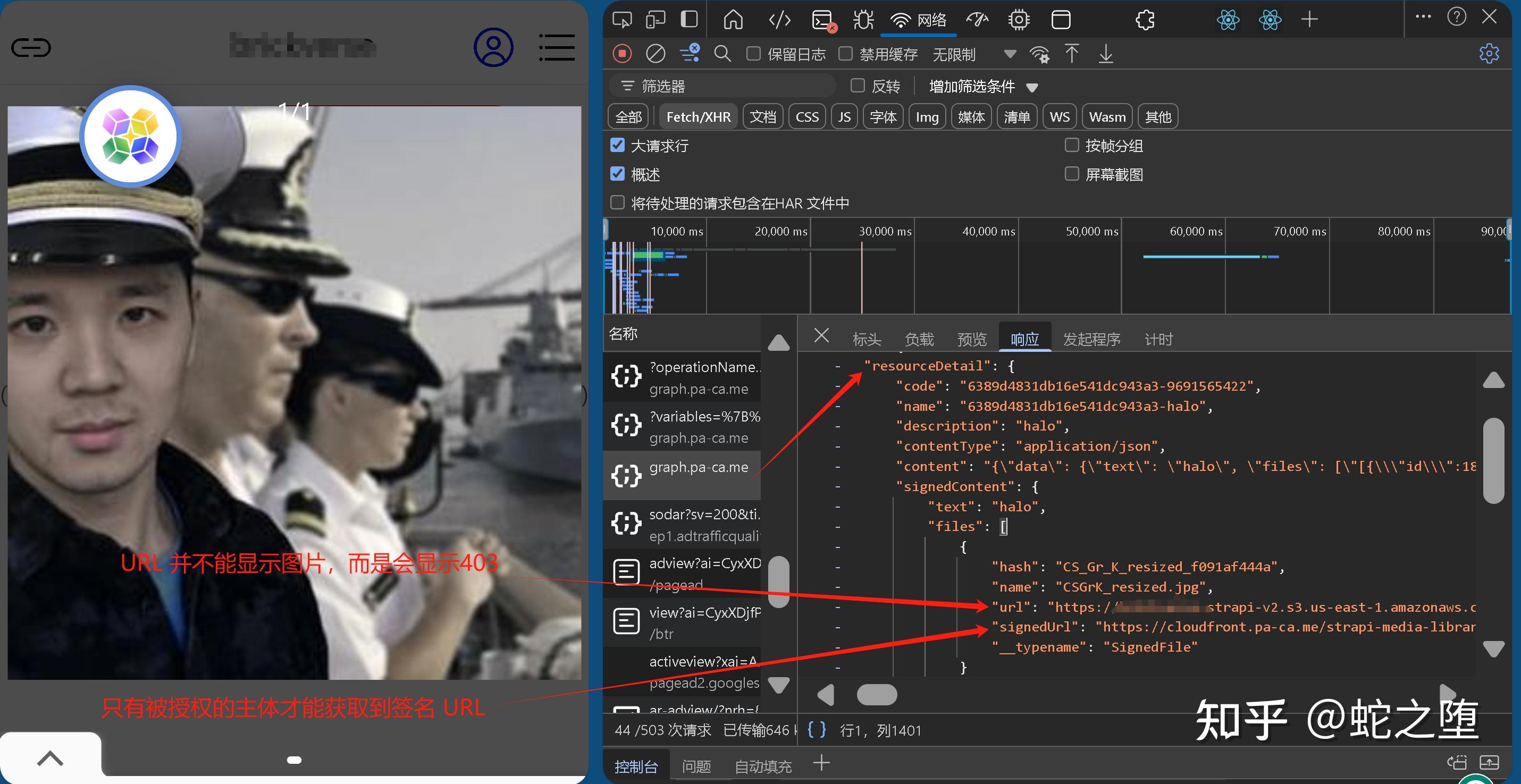Enable the 保留日志 checkbox
This screenshot has width=1521, height=784.
tap(753, 54)
